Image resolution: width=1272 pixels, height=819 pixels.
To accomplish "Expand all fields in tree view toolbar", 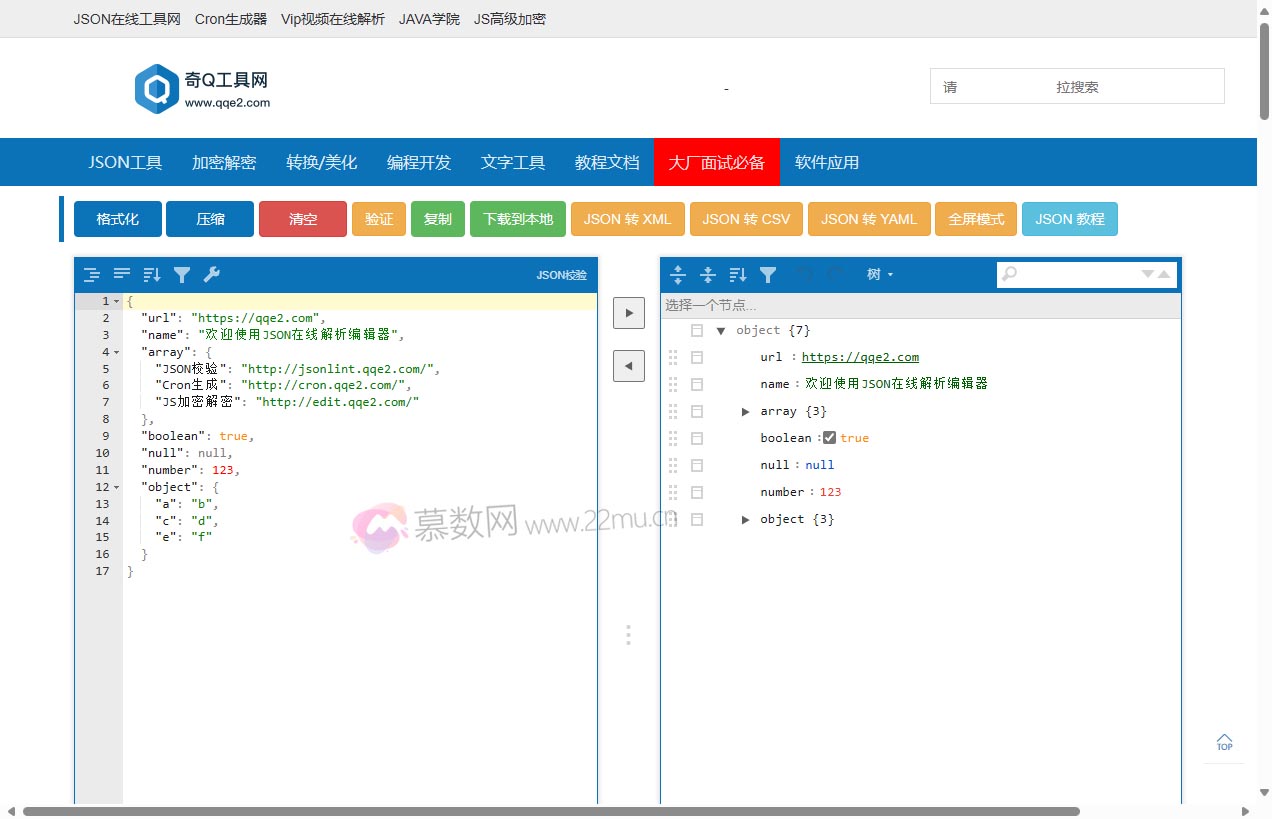I will pyautogui.click(x=678, y=275).
